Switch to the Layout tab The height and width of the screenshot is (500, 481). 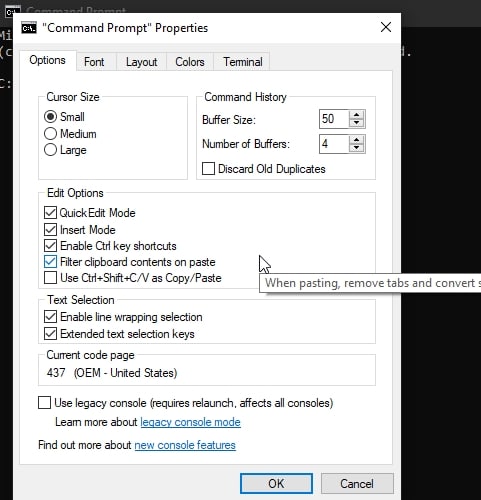coord(141,62)
